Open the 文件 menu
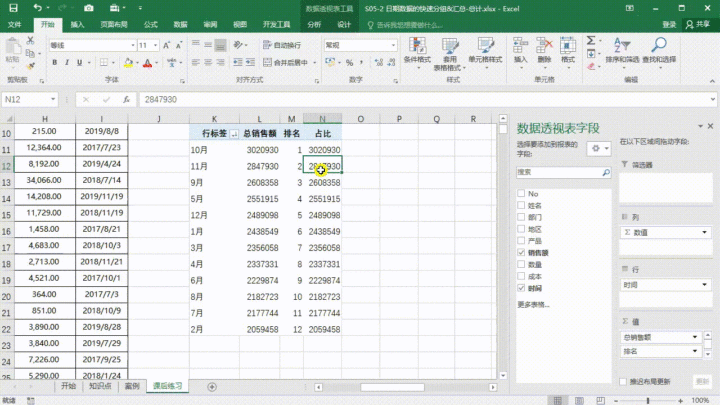The height and width of the screenshot is (405, 720). point(15,24)
